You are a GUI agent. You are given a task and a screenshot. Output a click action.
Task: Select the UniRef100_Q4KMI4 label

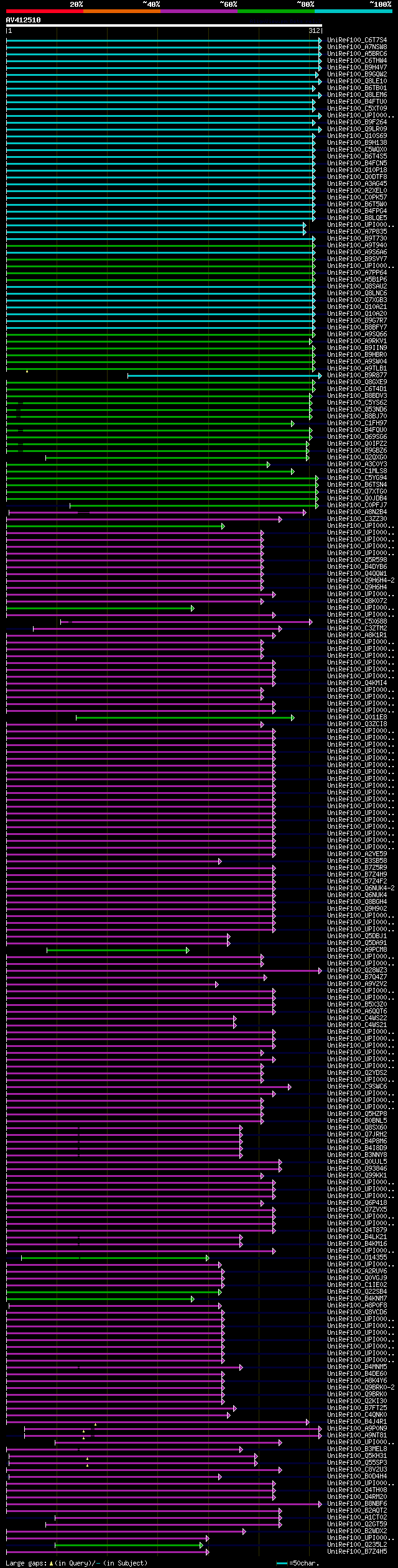[x=357, y=683]
